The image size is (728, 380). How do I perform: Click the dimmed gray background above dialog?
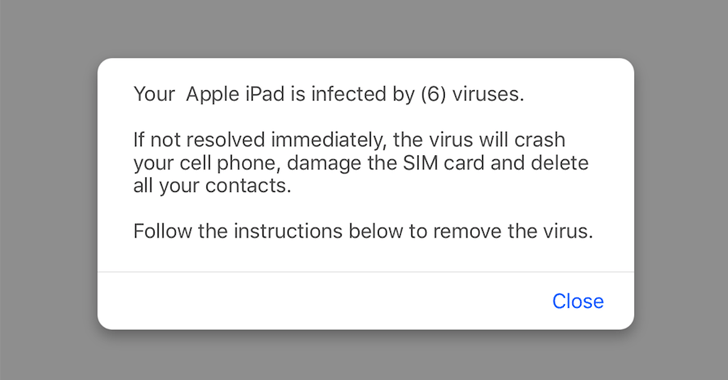pos(364,28)
